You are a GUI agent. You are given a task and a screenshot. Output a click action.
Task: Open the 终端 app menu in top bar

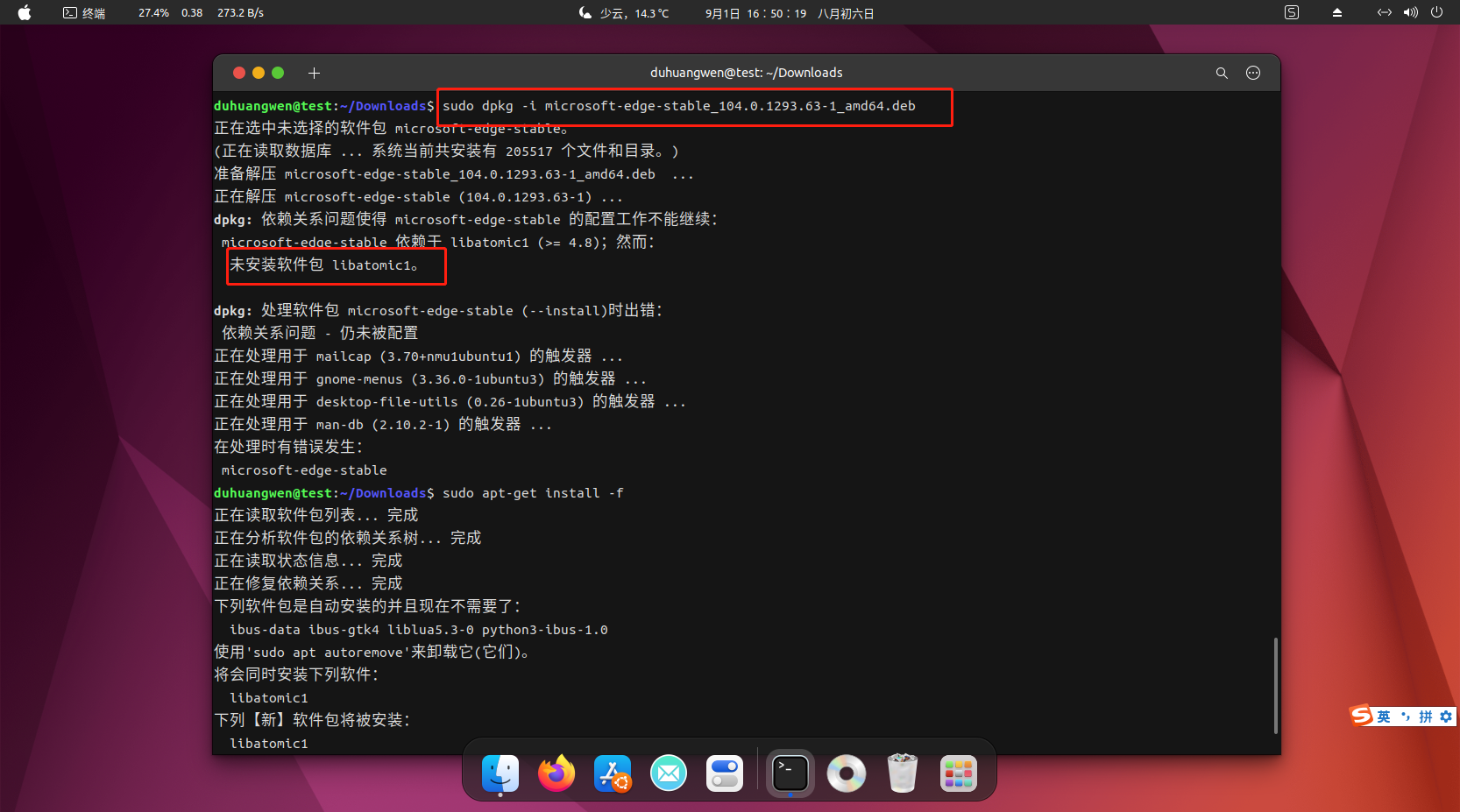(84, 13)
